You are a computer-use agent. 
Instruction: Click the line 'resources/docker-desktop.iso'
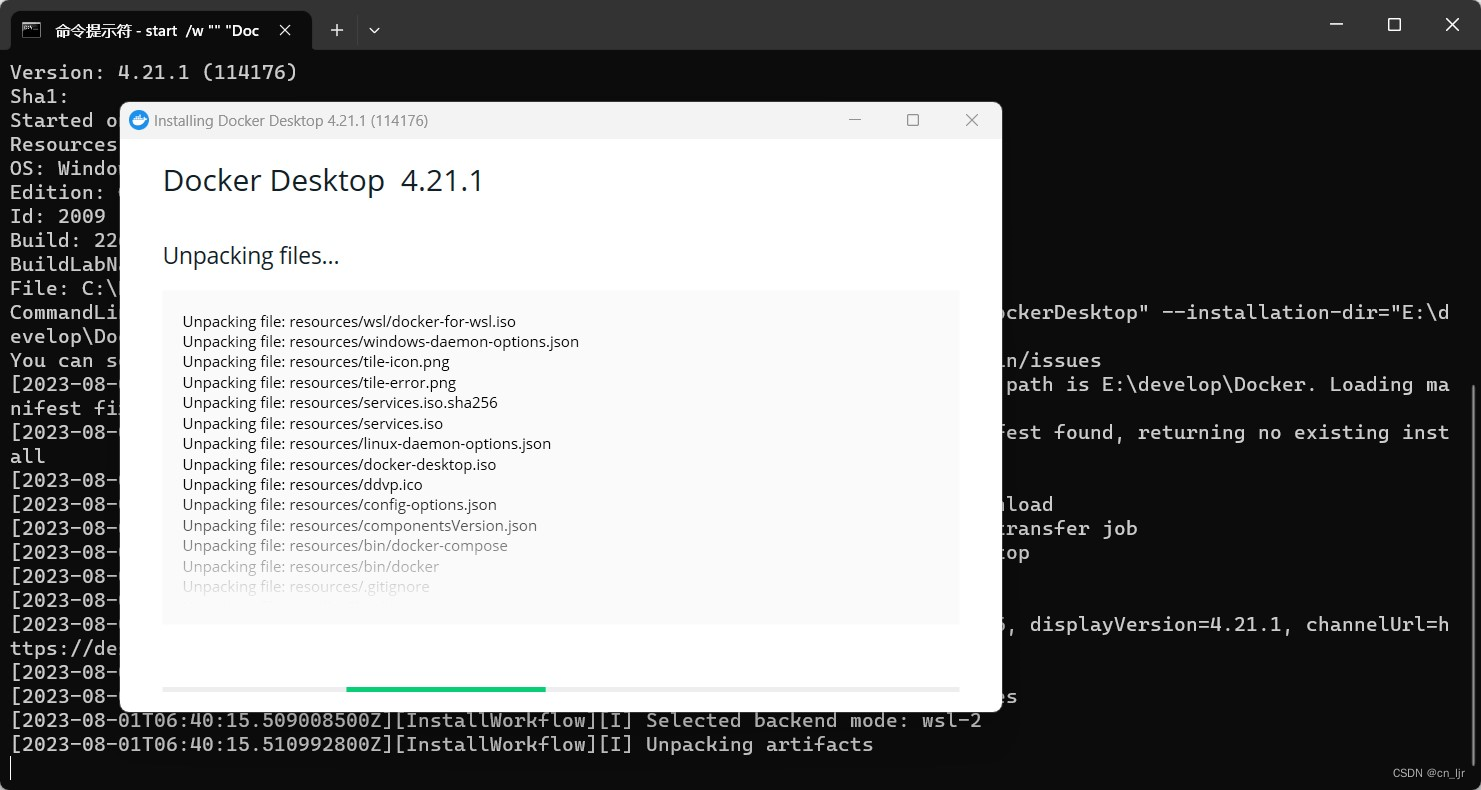(339, 465)
